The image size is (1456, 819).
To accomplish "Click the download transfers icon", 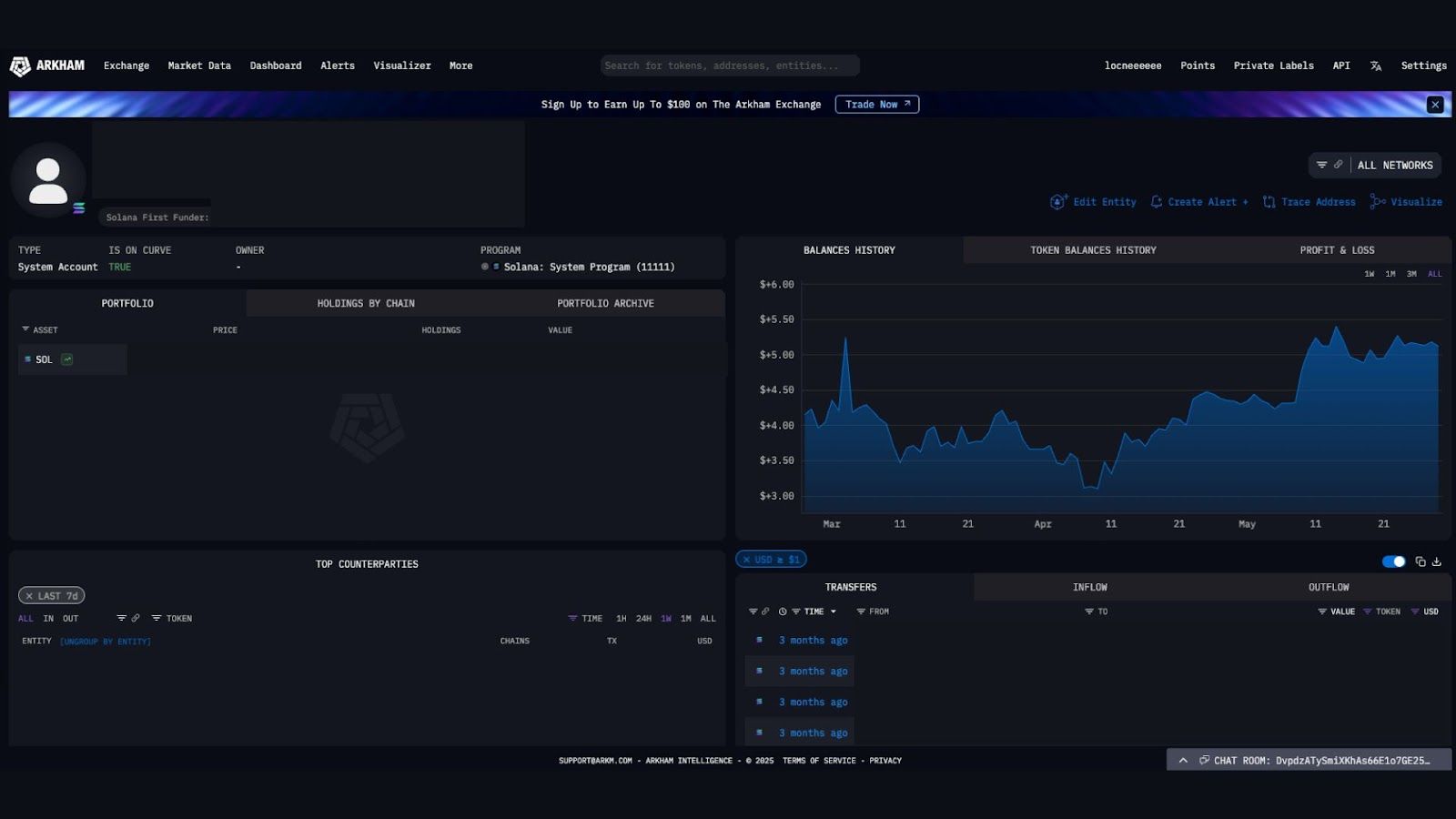I will 1437,561.
